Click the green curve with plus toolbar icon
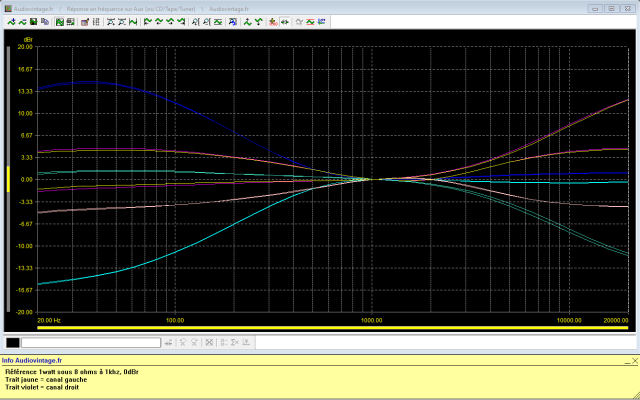640x400 pixels. 11,22
